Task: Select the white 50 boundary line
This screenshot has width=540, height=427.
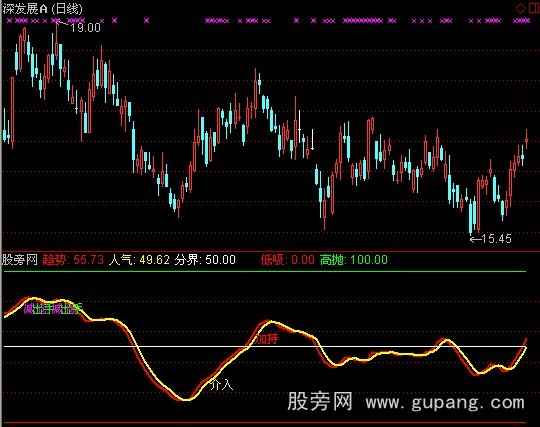Action: point(265,346)
